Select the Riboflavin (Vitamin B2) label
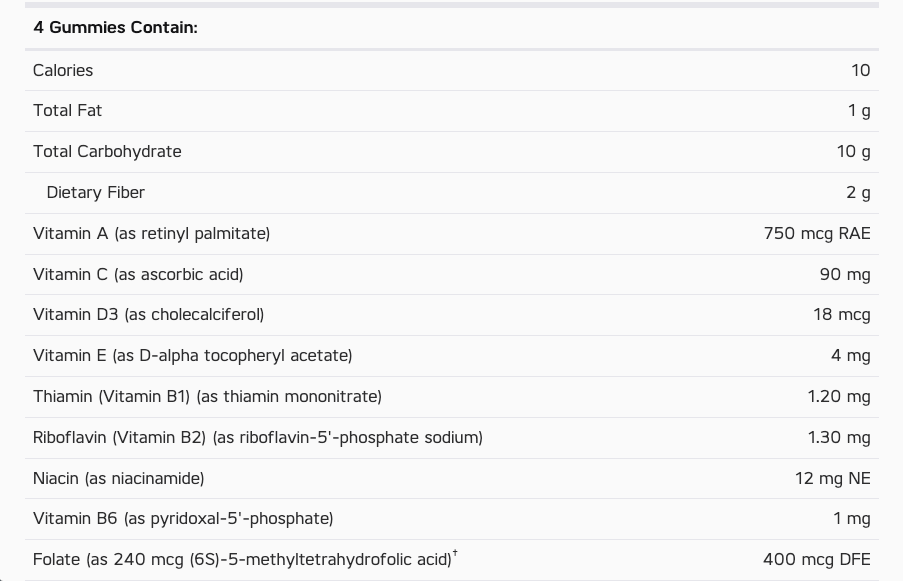Image resolution: width=903 pixels, height=581 pixels. point(257,437)
